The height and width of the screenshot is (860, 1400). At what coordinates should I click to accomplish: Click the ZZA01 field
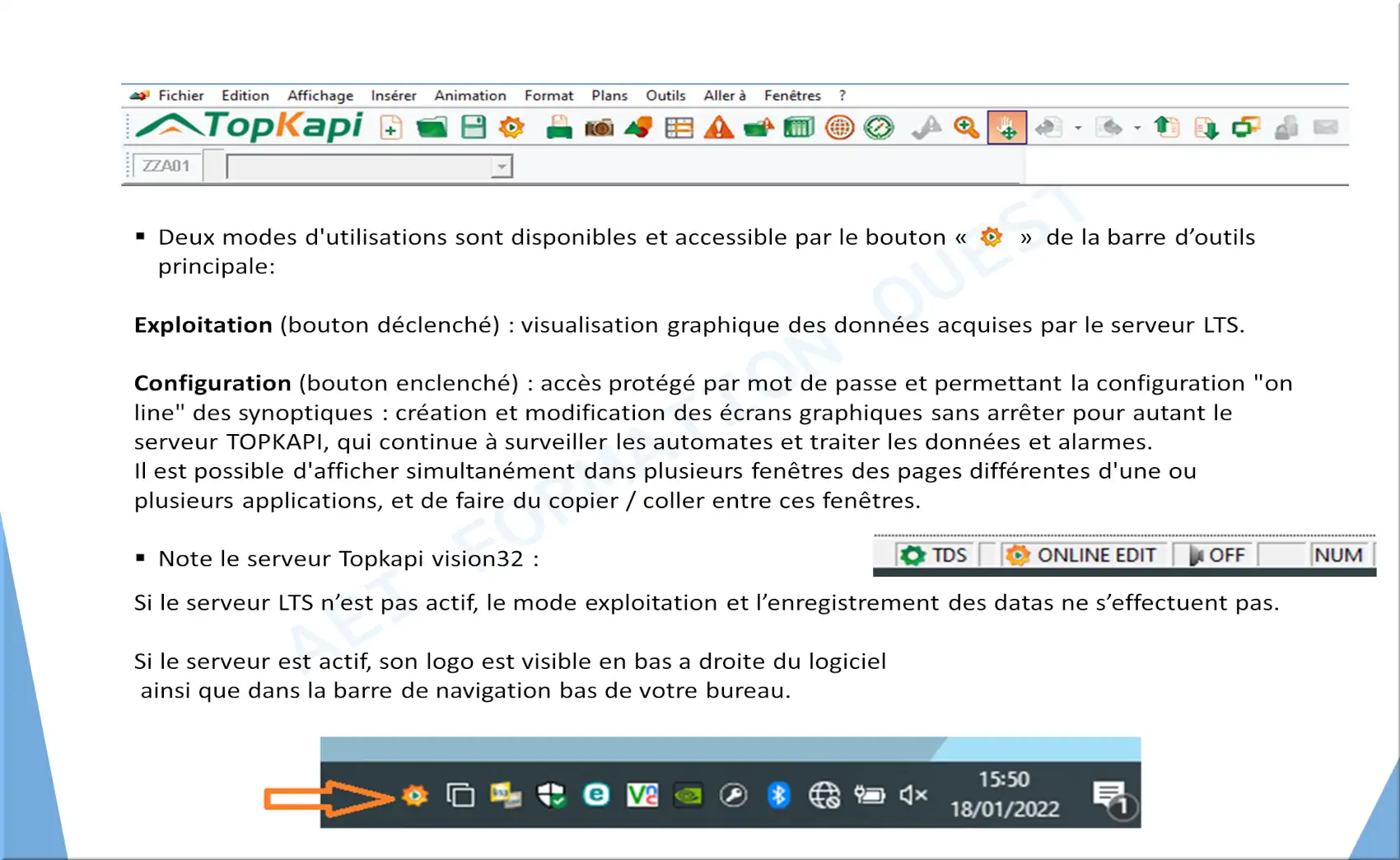click(x=166, y=166)
